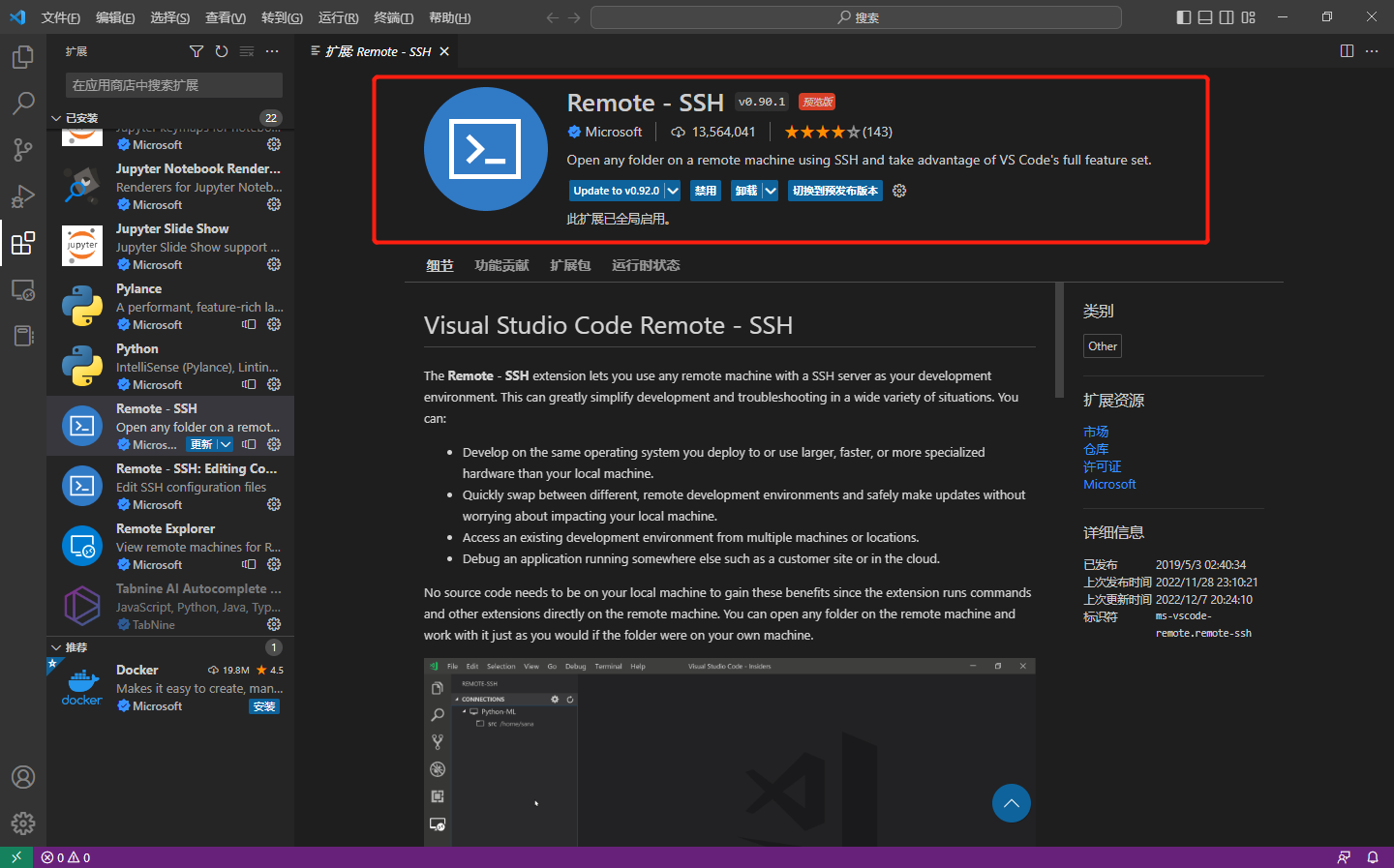Open the Repository link under extension resources
The width and height of the screenshot is (1394, 868).
tap(1096, 449)
